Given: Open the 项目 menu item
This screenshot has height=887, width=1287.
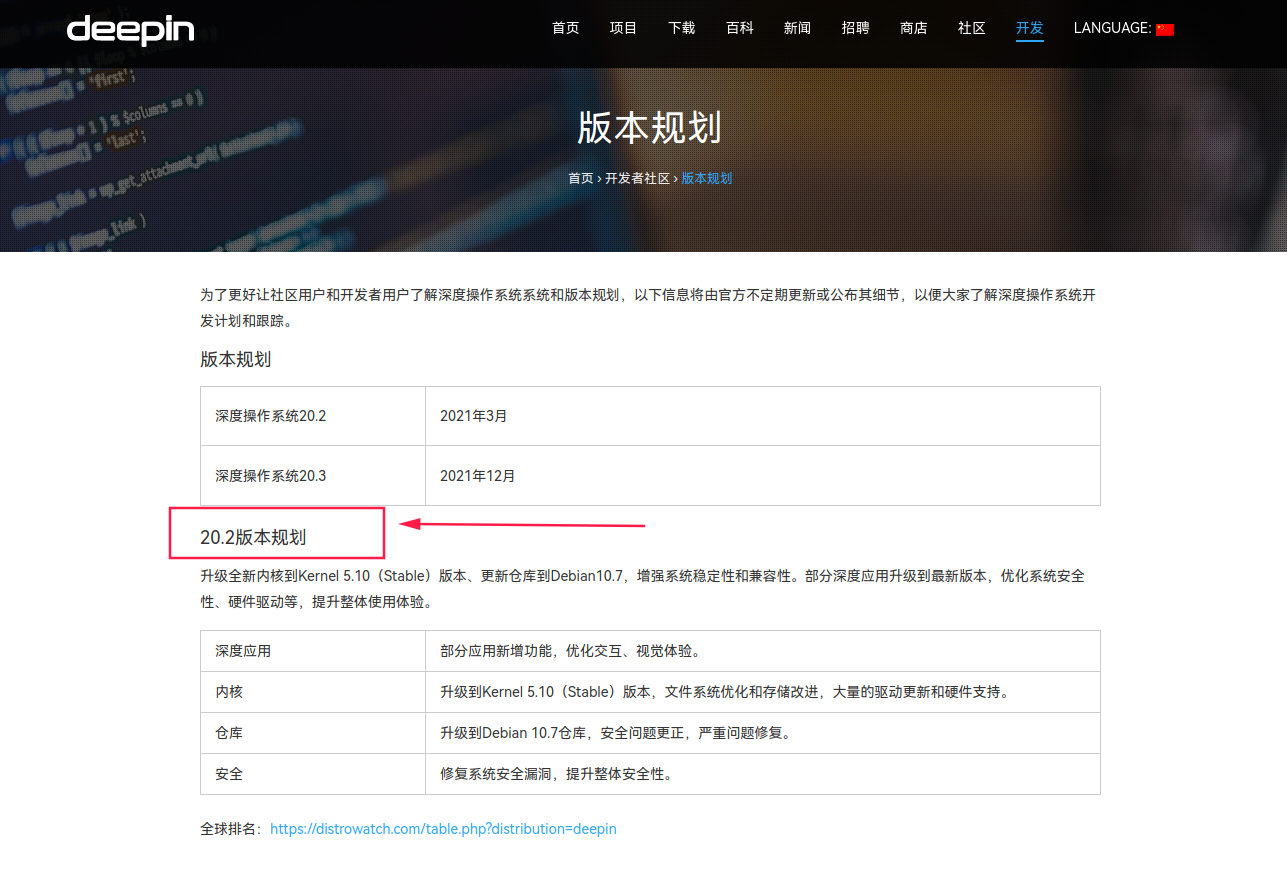Looking at the screenshot, I should click(624, 28).
